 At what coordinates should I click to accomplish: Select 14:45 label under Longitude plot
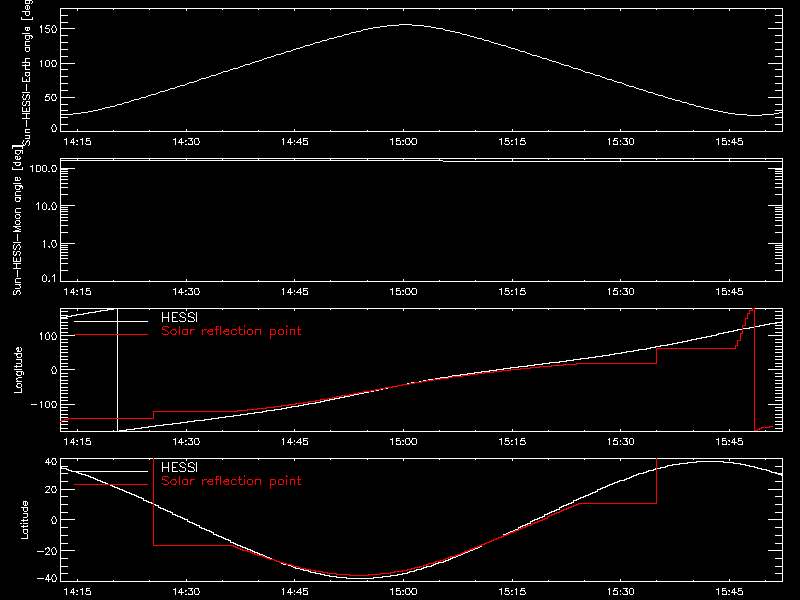click(x=294, y=442)
